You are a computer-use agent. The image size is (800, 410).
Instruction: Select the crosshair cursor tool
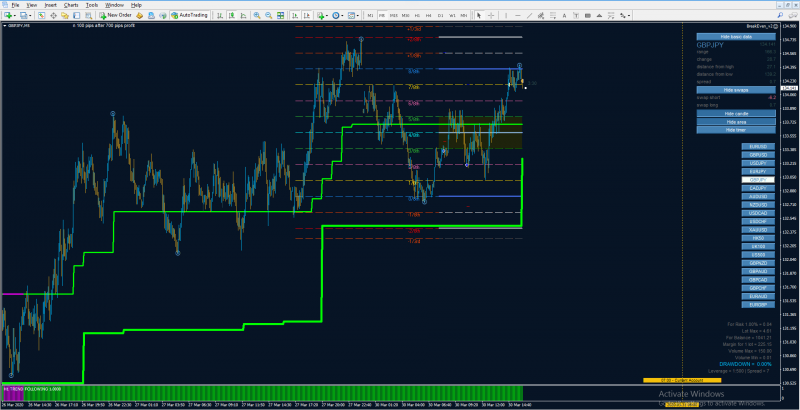pos(491,15)
